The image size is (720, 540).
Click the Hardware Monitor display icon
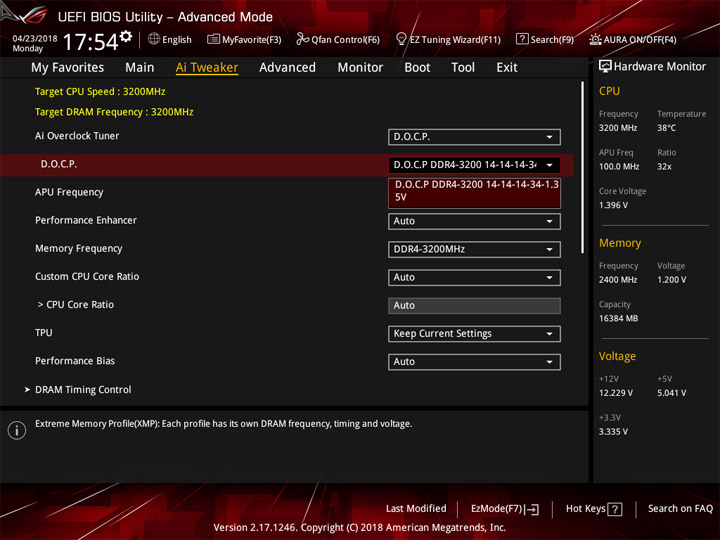[605, 67]
